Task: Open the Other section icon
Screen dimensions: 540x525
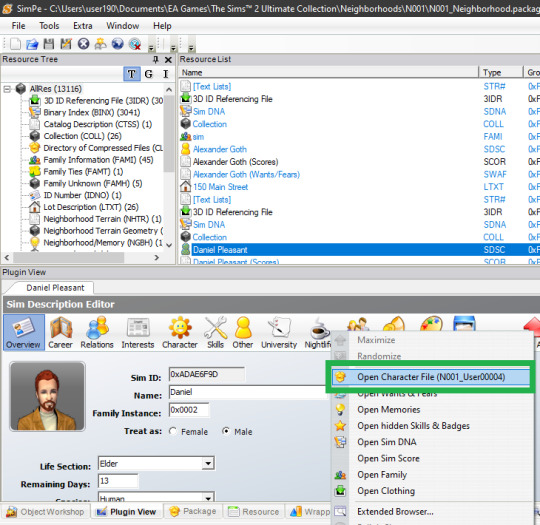Action: [x=243, y=332]
